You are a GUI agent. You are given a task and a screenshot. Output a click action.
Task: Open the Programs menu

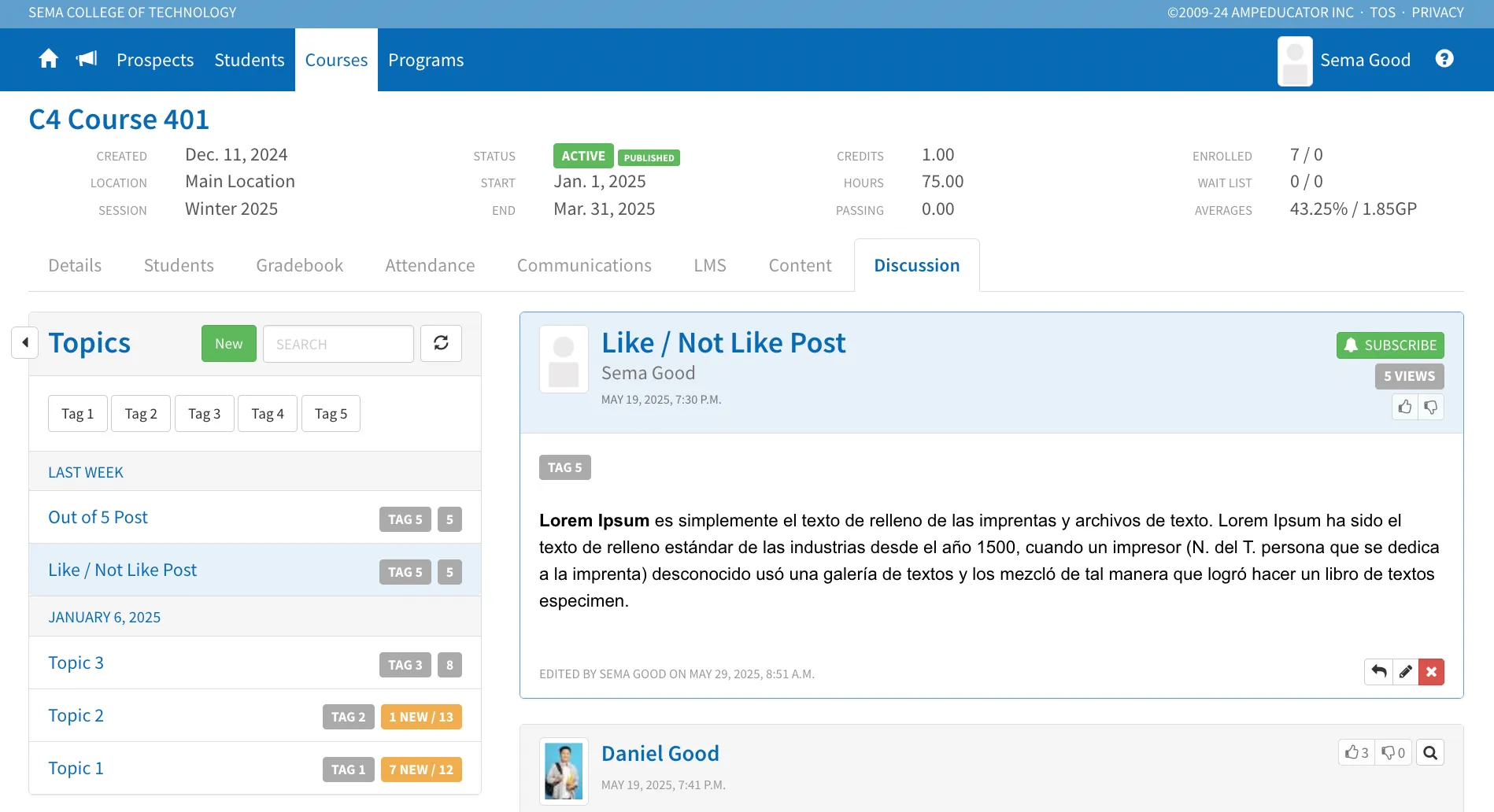coord(426,60)
